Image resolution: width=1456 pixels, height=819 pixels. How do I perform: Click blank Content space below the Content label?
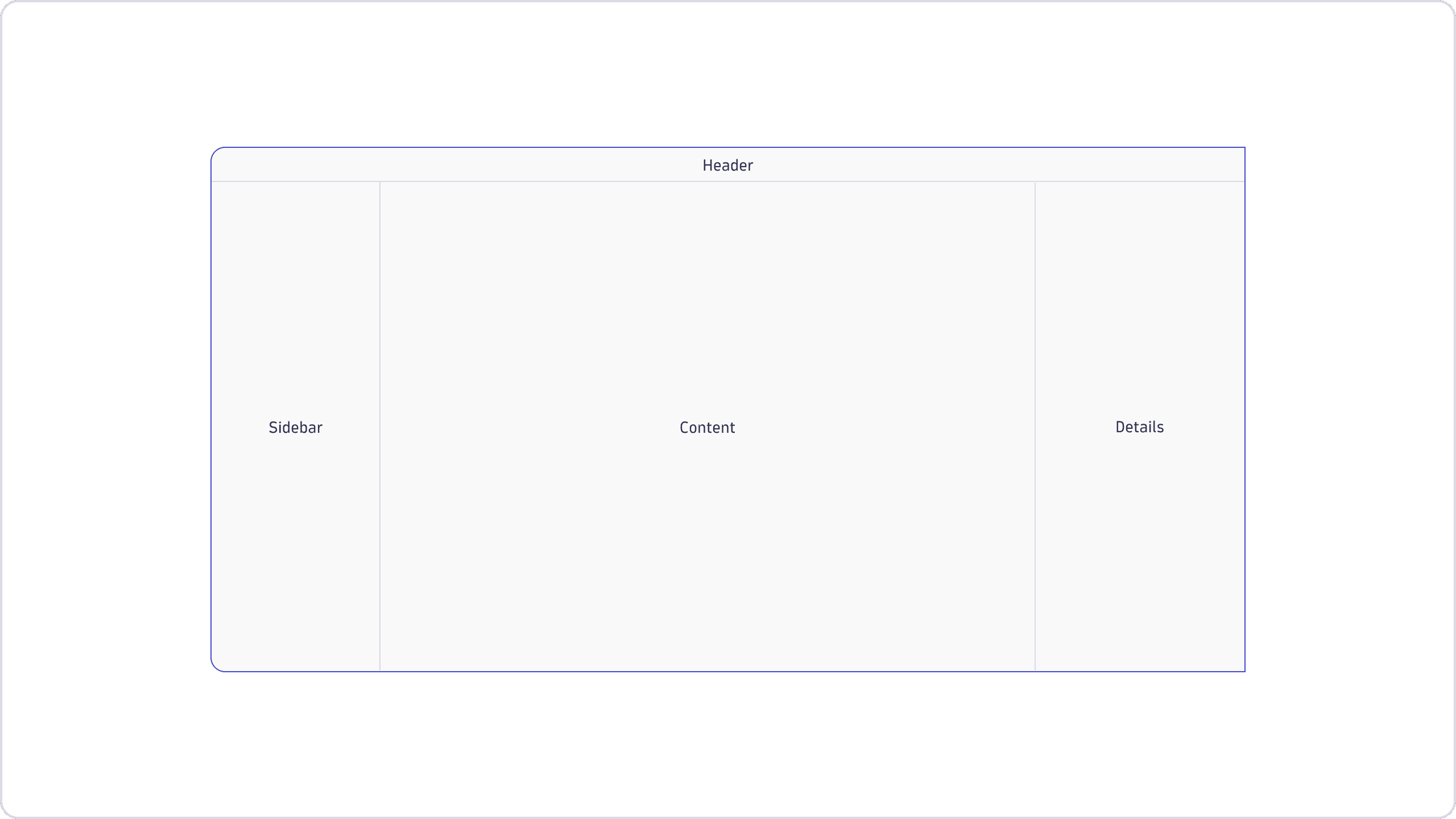[x=707, y=552]
